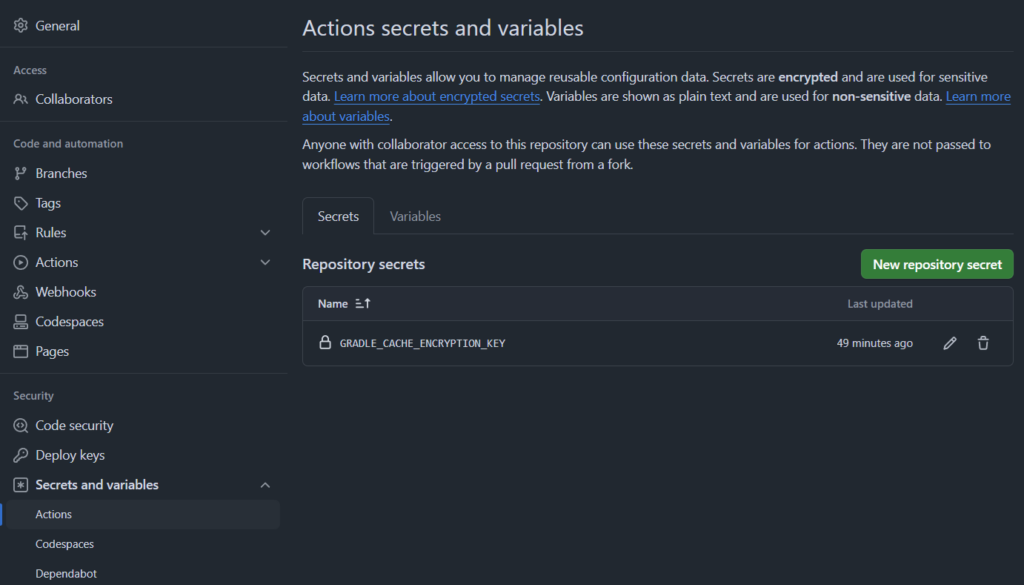Select the Collaborators people icon
The height and width of the screenshot is (585, 1024).
[x=20, y=99]
